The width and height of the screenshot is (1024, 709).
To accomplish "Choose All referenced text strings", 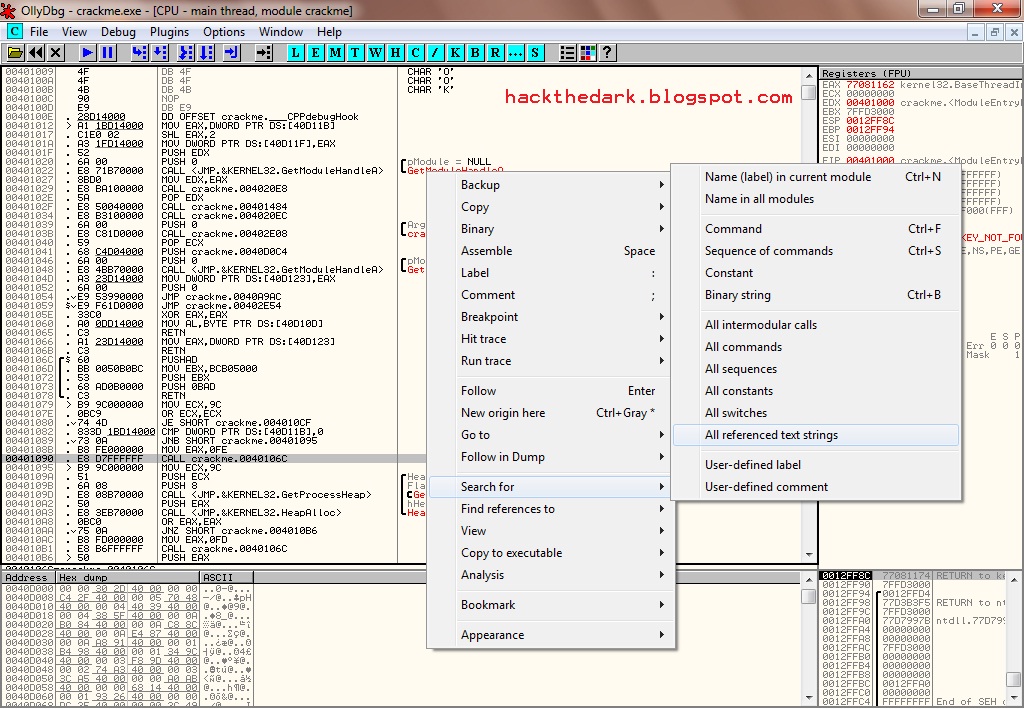I will [x=816, y=435].
